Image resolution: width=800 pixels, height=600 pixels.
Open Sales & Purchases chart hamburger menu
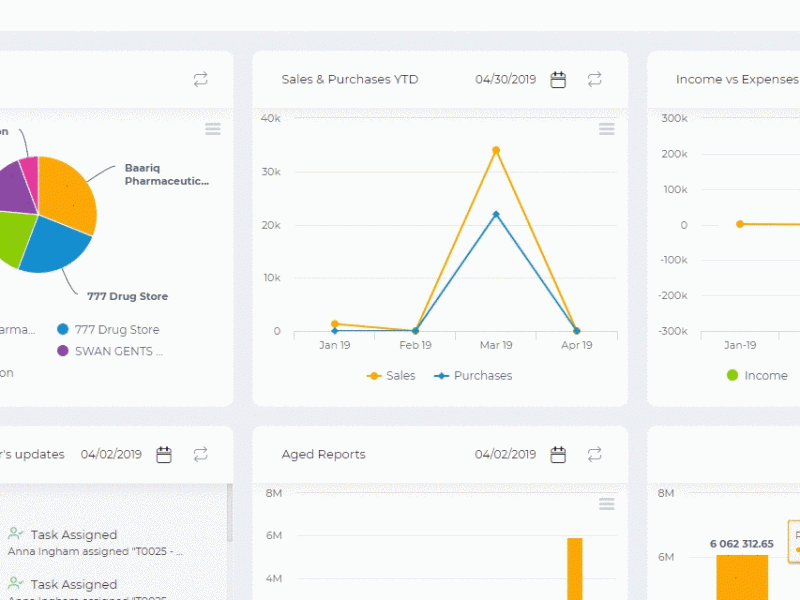(607, 129)
